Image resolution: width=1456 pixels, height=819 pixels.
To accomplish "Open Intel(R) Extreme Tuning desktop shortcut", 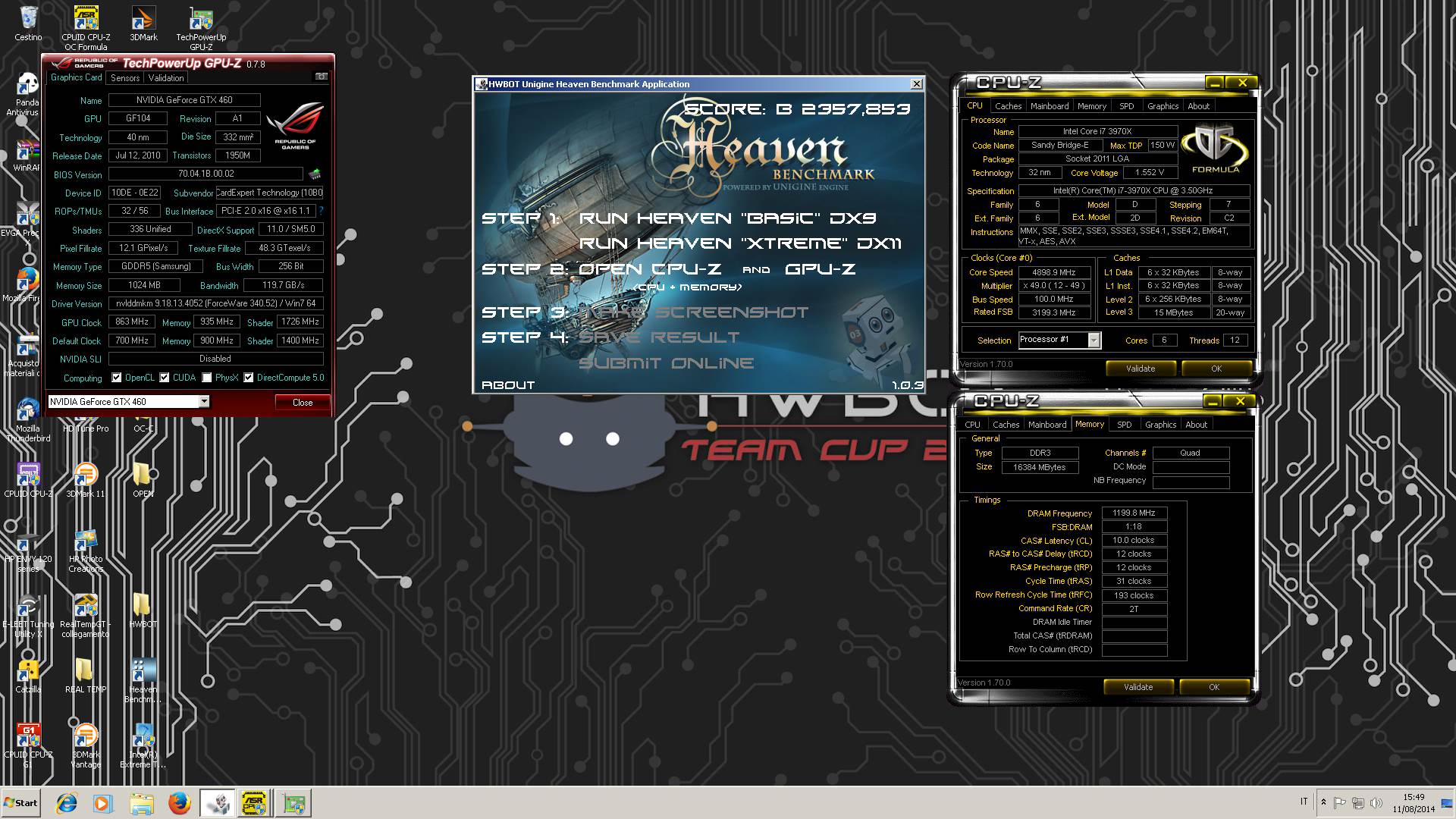I will click(x=143, y=747).
